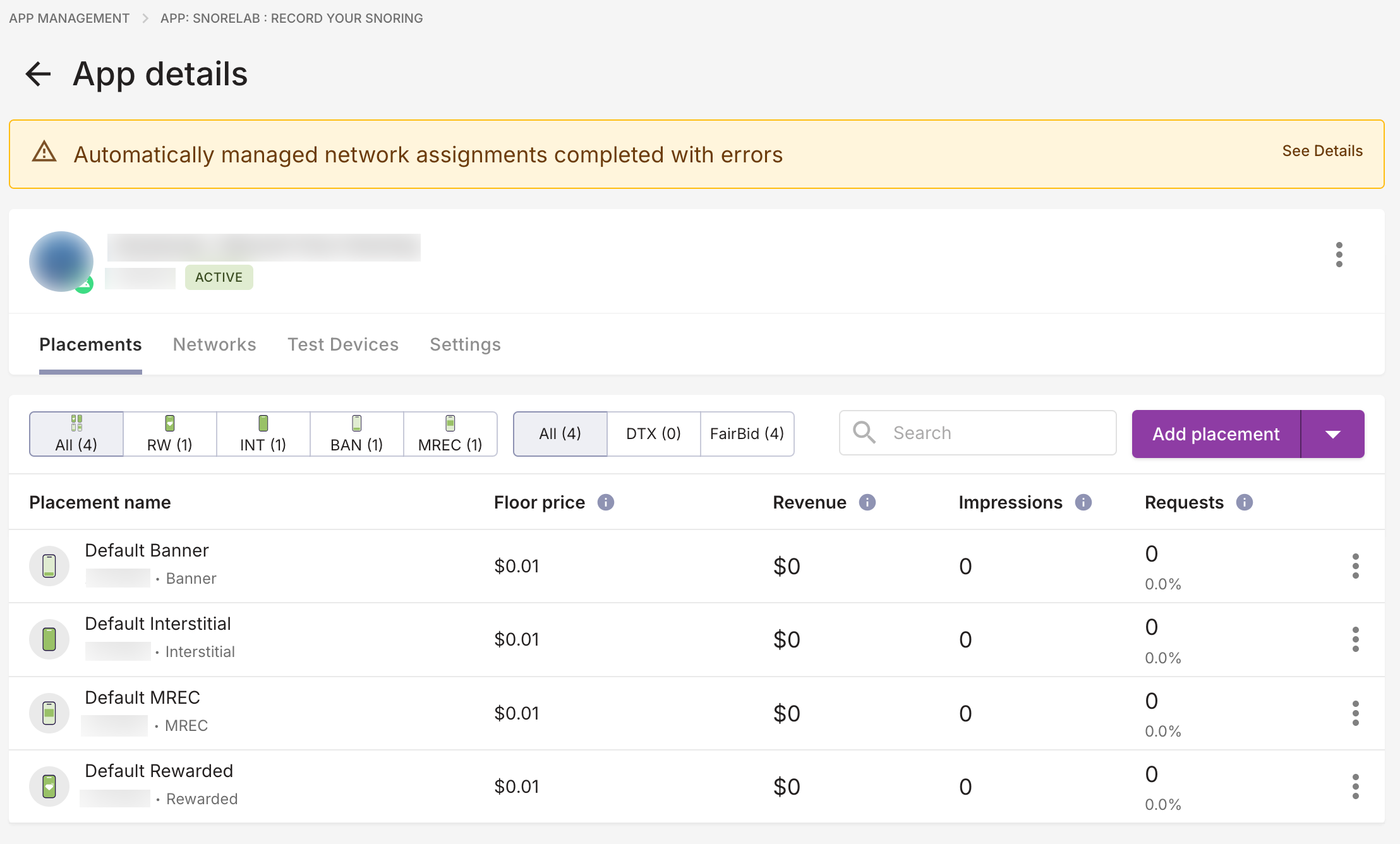The width and height of the screenshot is (1400, 844).
Task: Open Default Rewarded row three-dot menu
Action: tap(1355, 787)
